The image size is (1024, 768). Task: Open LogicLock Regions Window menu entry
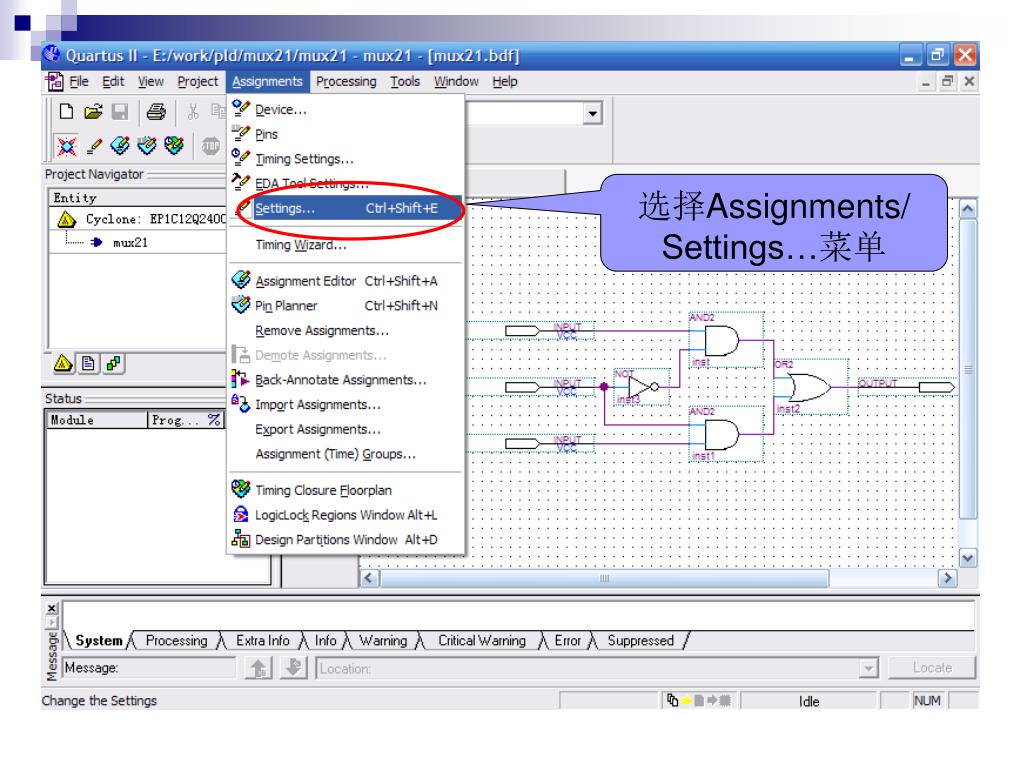[345, 515]
